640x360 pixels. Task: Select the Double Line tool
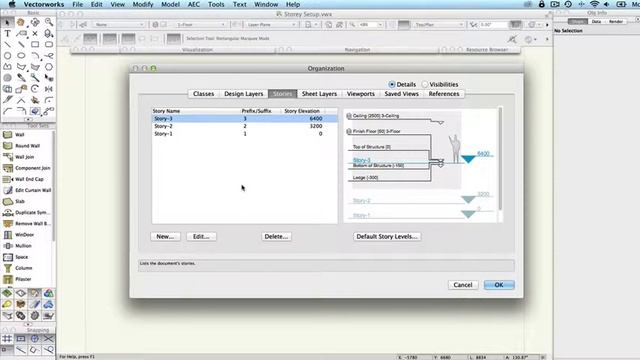(21, 44)
